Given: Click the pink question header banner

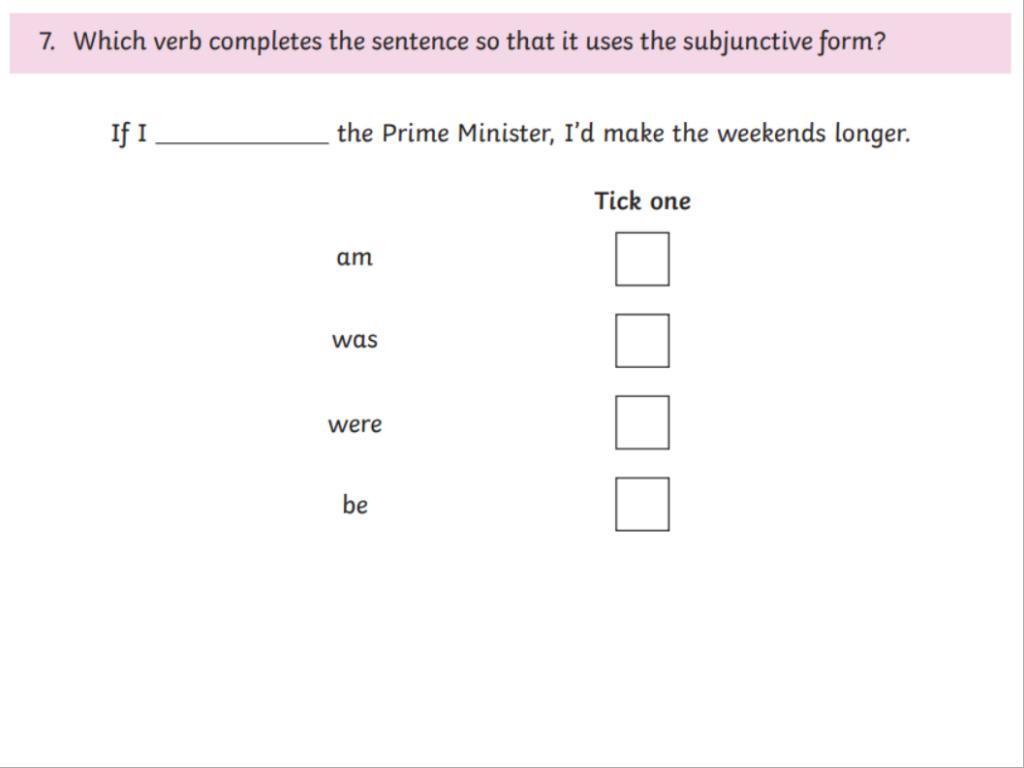Looking at the screenshot, I should tap(510, 43).
